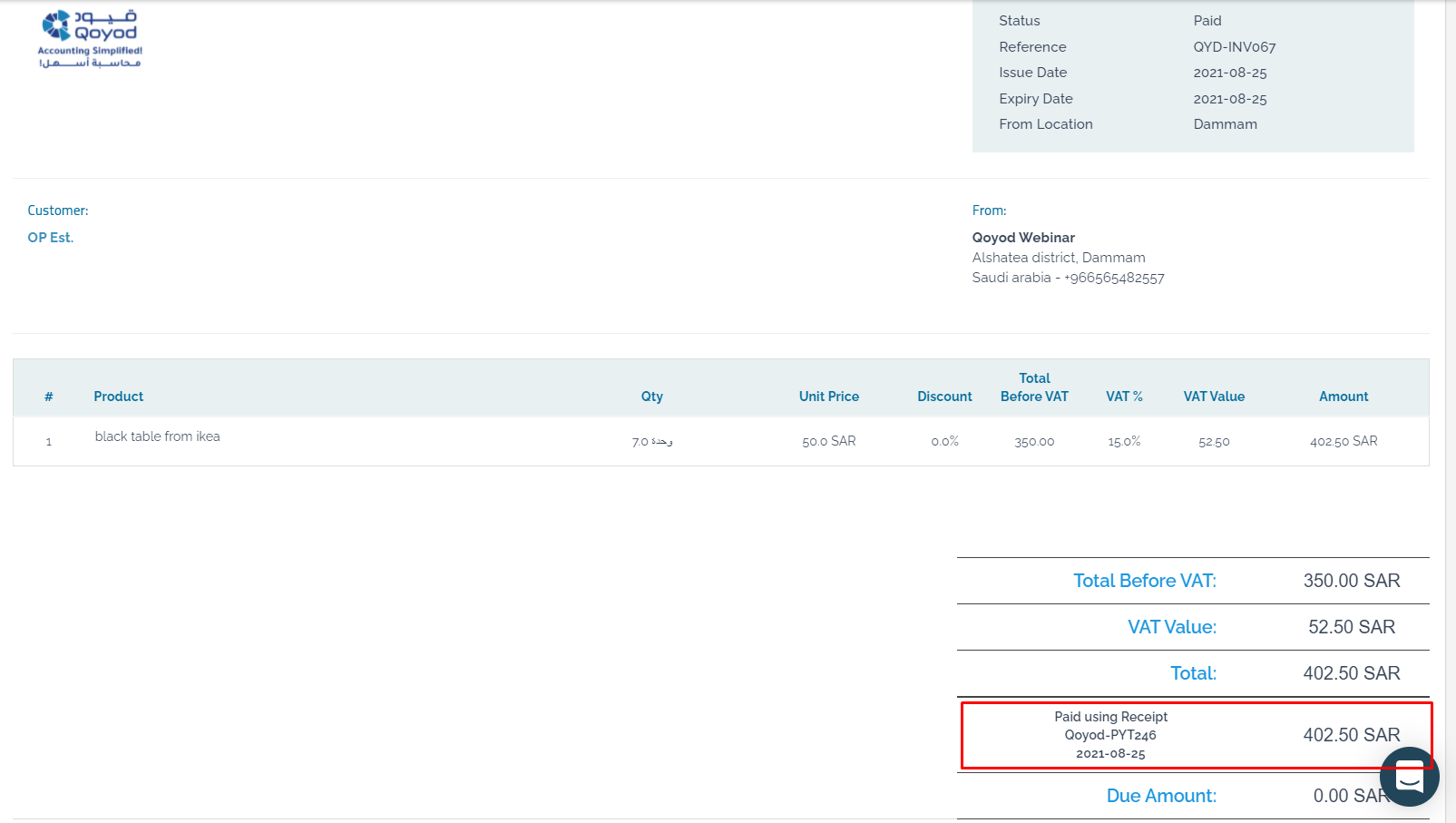Click the Product column header
Screen dimensions: 1456x823
click(119, 397)
